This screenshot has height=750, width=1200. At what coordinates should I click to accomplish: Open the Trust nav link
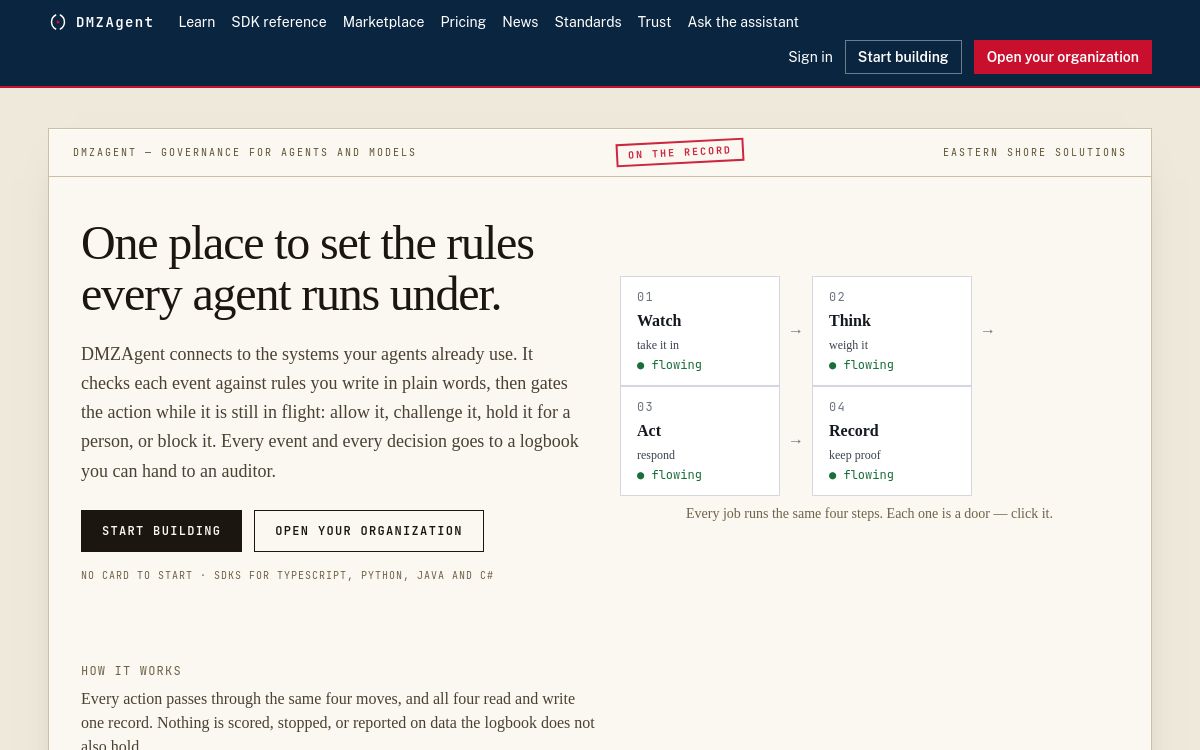click(654, 22)
